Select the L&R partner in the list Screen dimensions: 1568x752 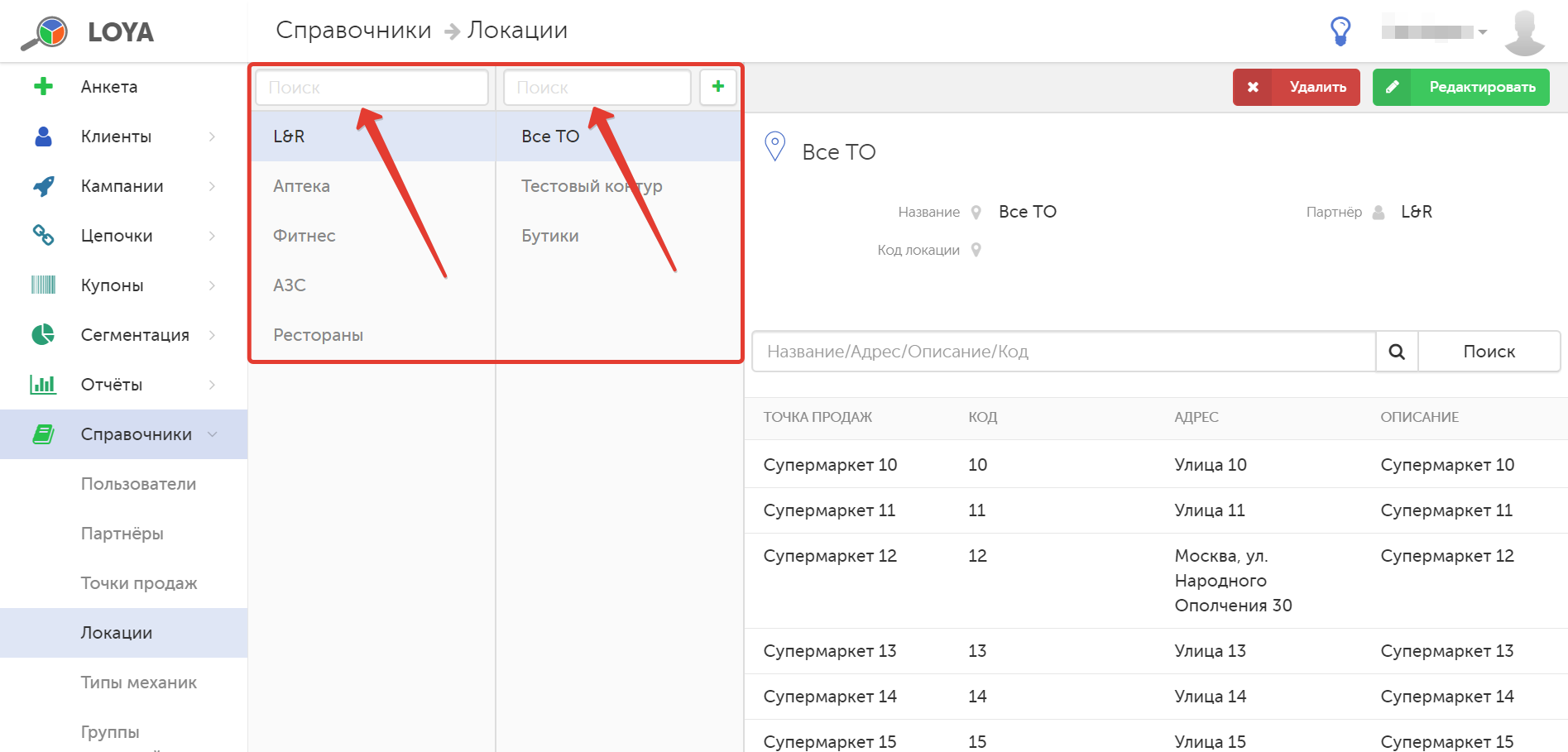[x=373, y=137]
